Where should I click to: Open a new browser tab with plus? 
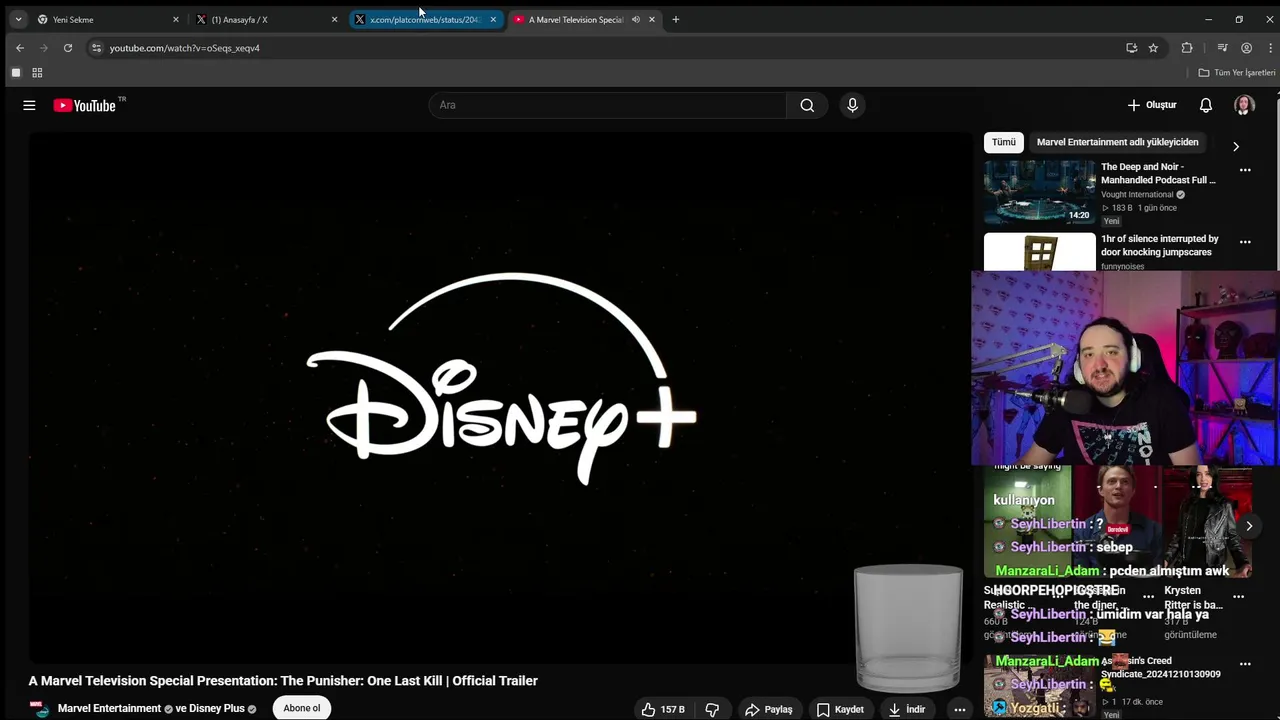tap(675, 19)
